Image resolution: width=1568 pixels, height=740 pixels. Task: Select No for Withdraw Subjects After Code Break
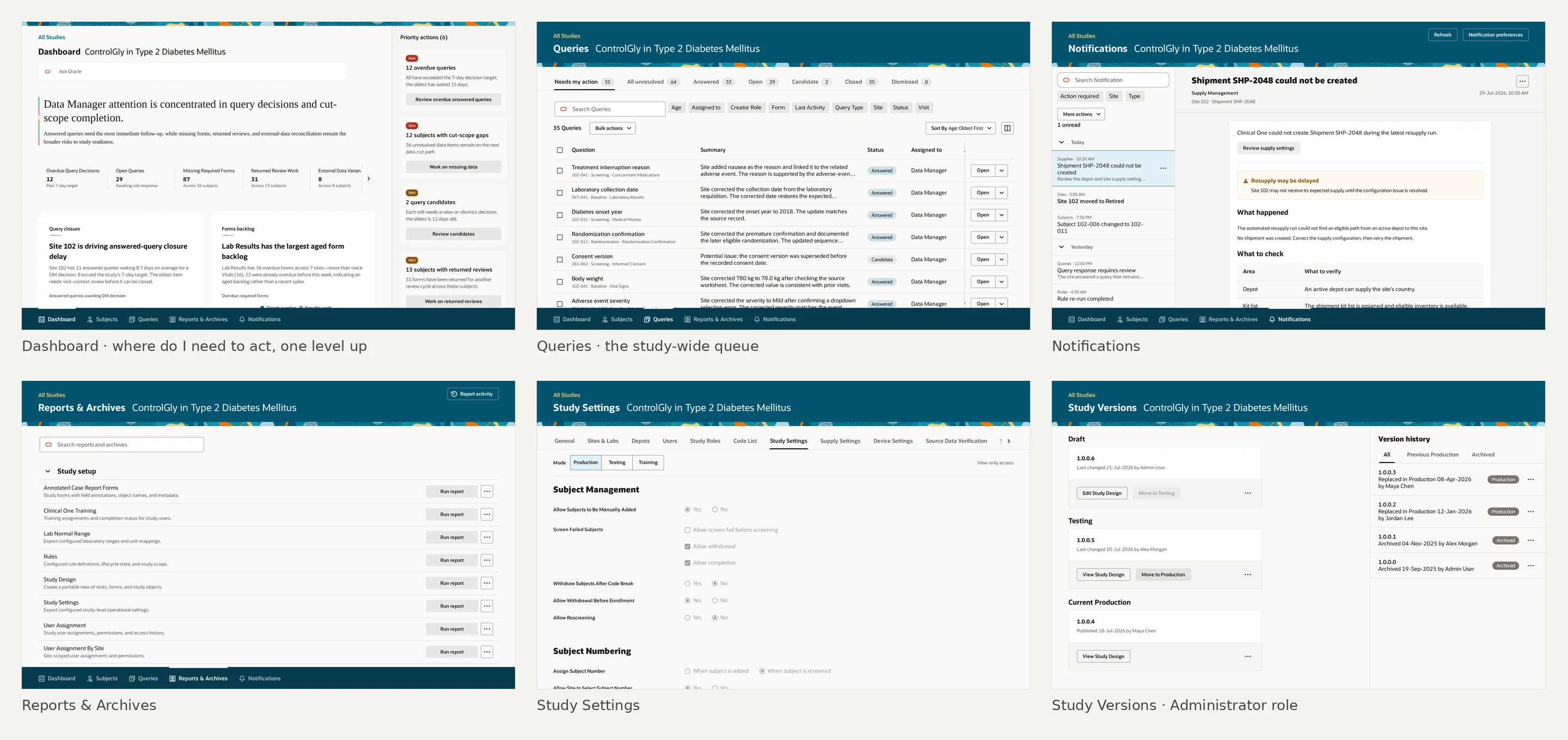[715, 584]
